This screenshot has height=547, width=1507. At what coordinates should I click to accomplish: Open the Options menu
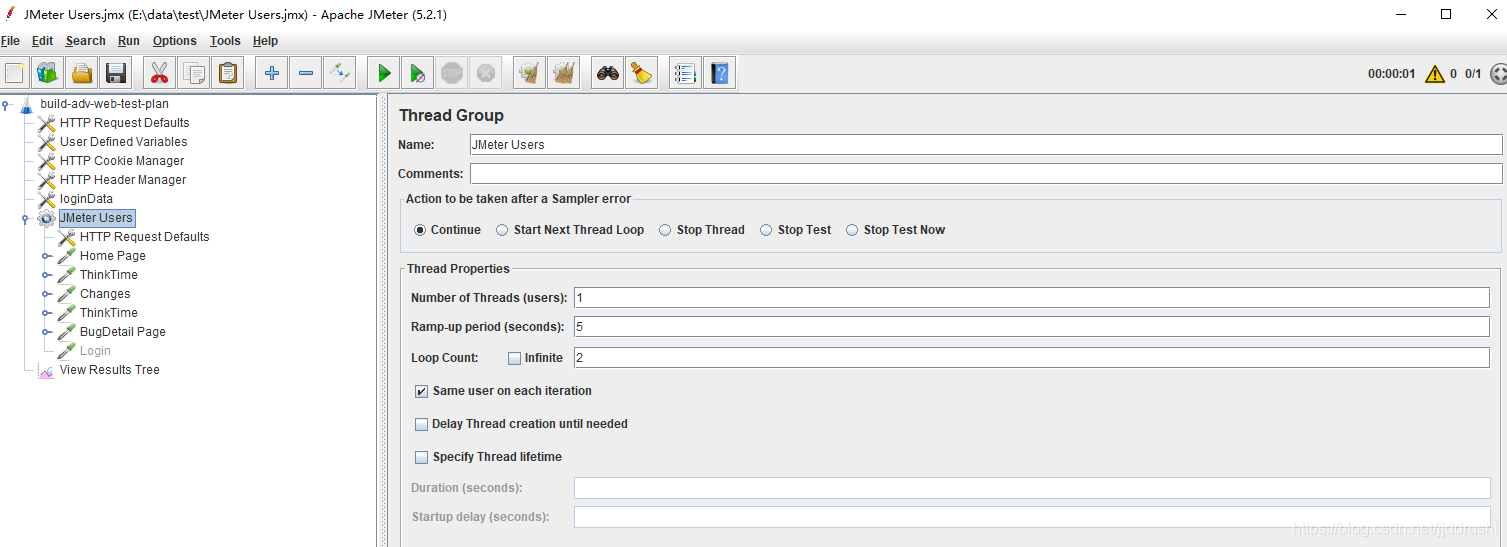coord(175,41)
